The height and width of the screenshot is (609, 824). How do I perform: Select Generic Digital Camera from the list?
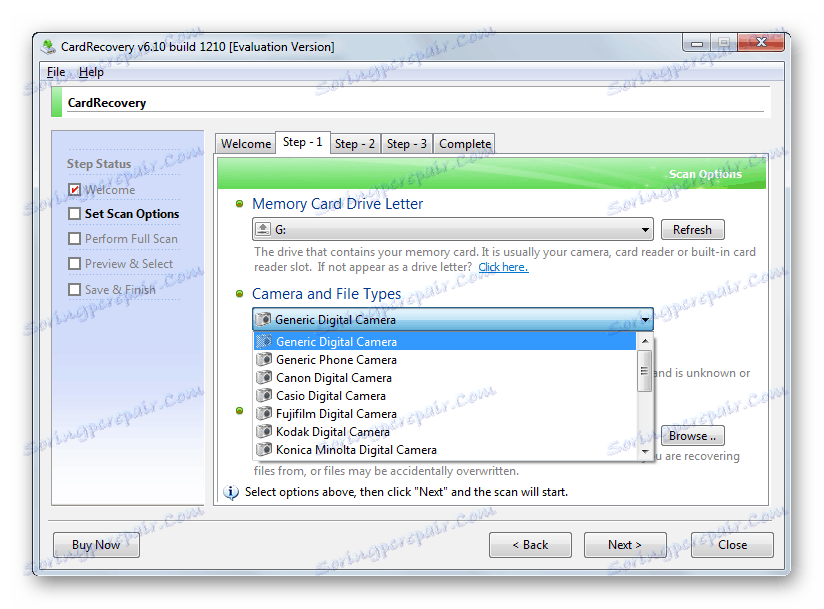click(x=445, y=342)
